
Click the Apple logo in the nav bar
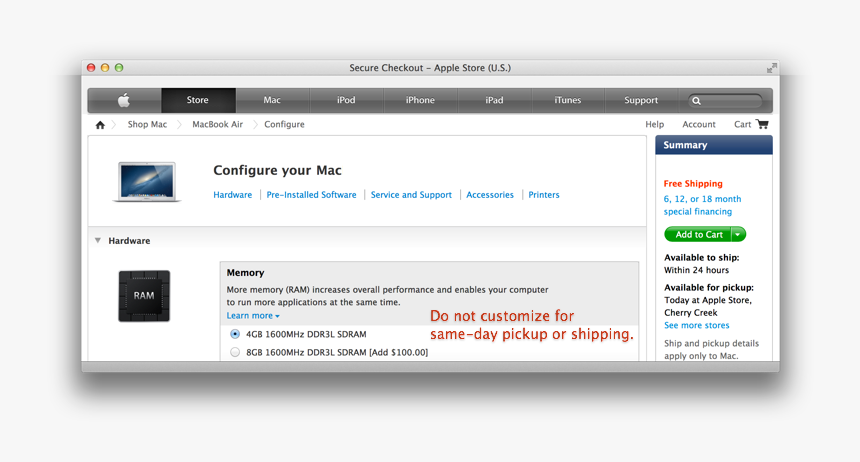coord(124,100)
